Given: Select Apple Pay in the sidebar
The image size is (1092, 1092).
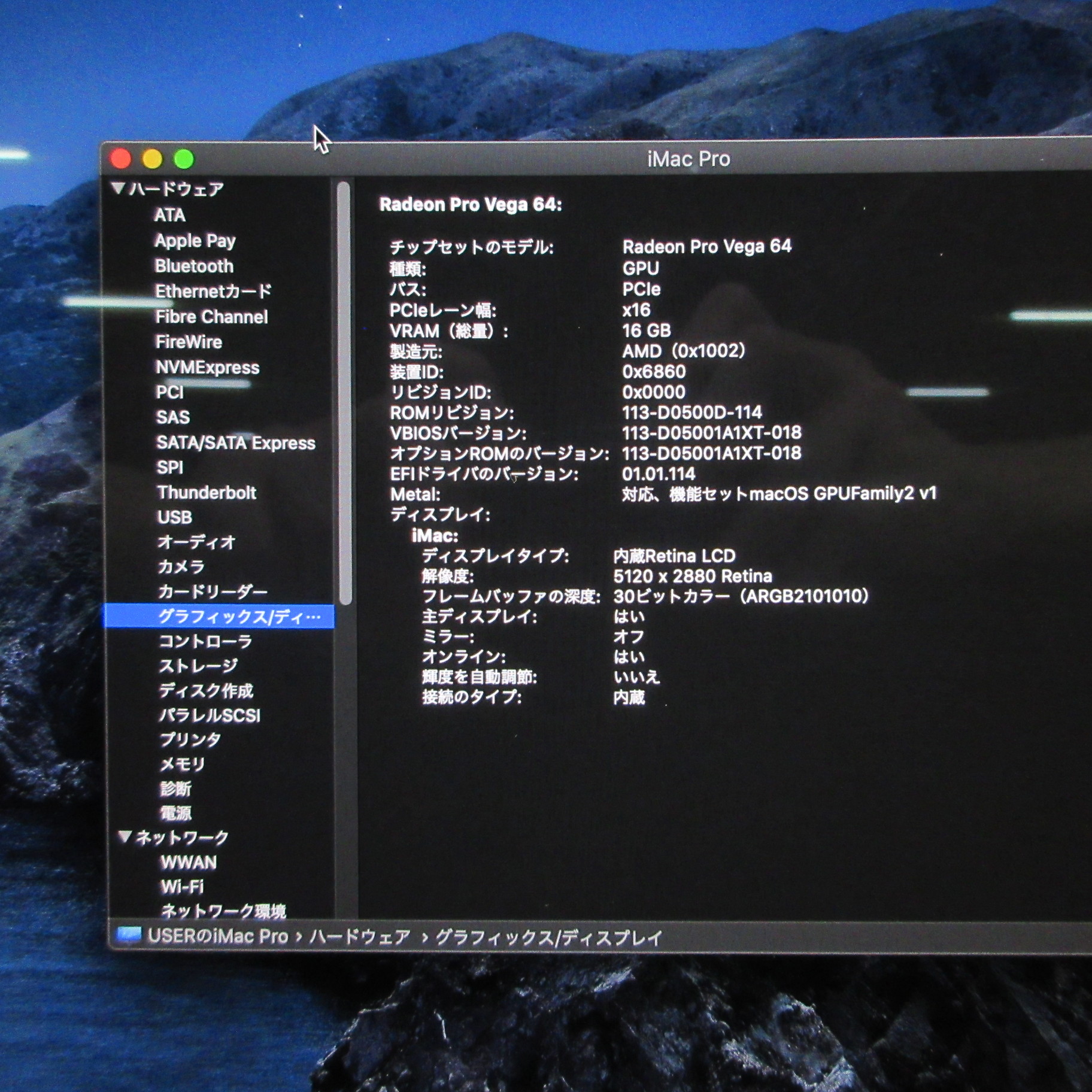Looking at the screenshot, I should tap(195, 241).
